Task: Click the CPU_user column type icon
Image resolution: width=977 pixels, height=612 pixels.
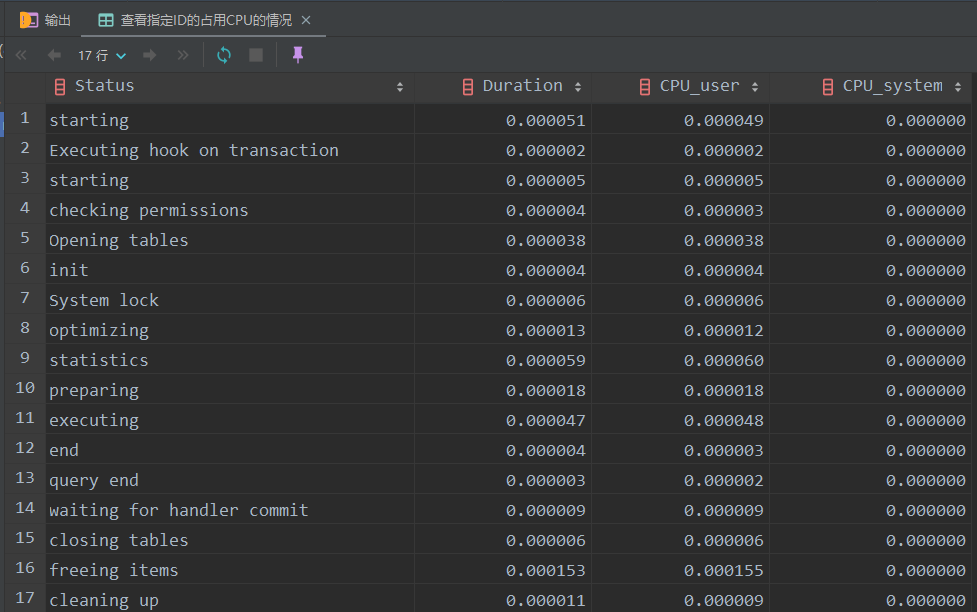Action: click(x=645, y=87)
